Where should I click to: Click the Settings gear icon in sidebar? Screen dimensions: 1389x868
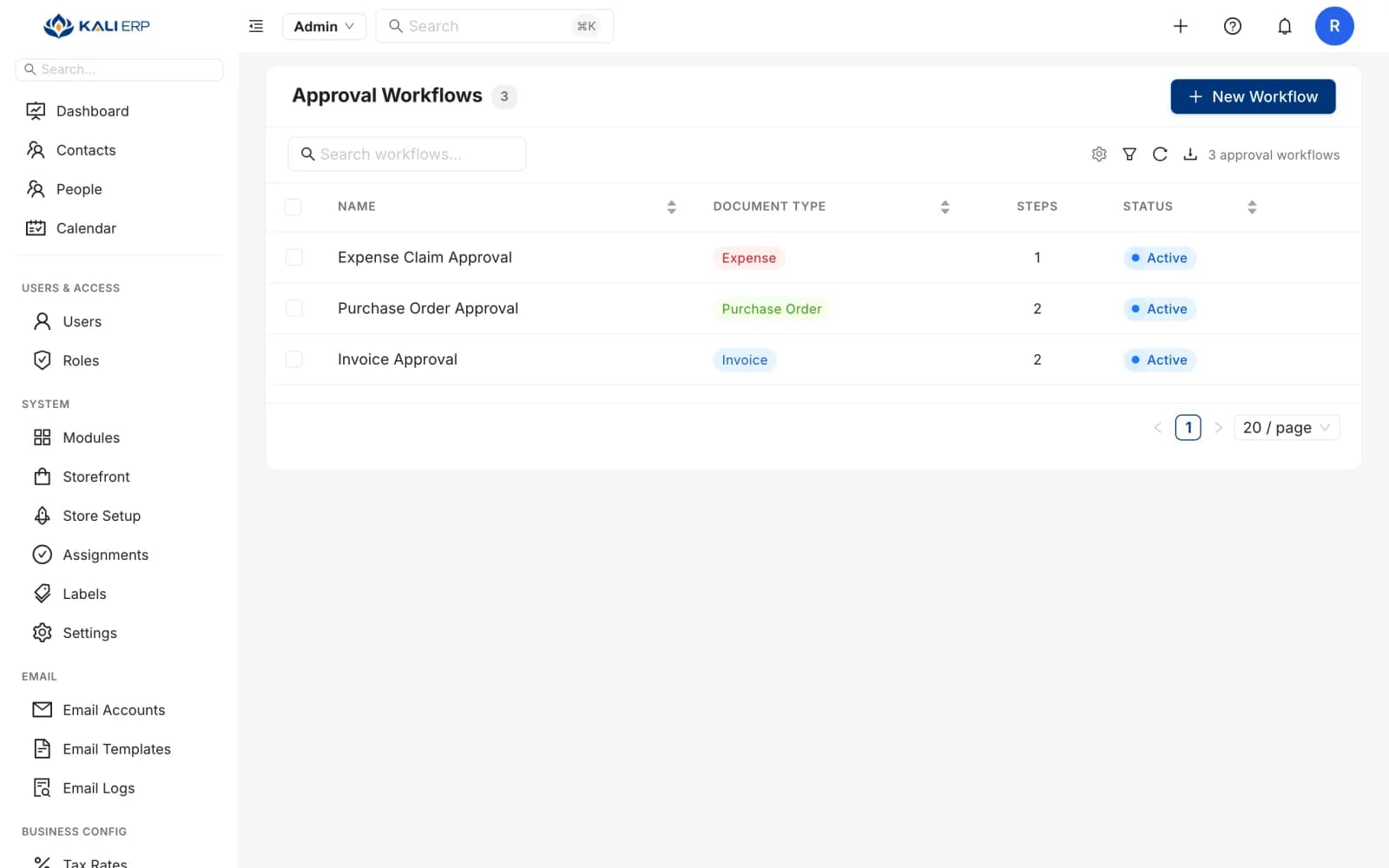point(42,633)
